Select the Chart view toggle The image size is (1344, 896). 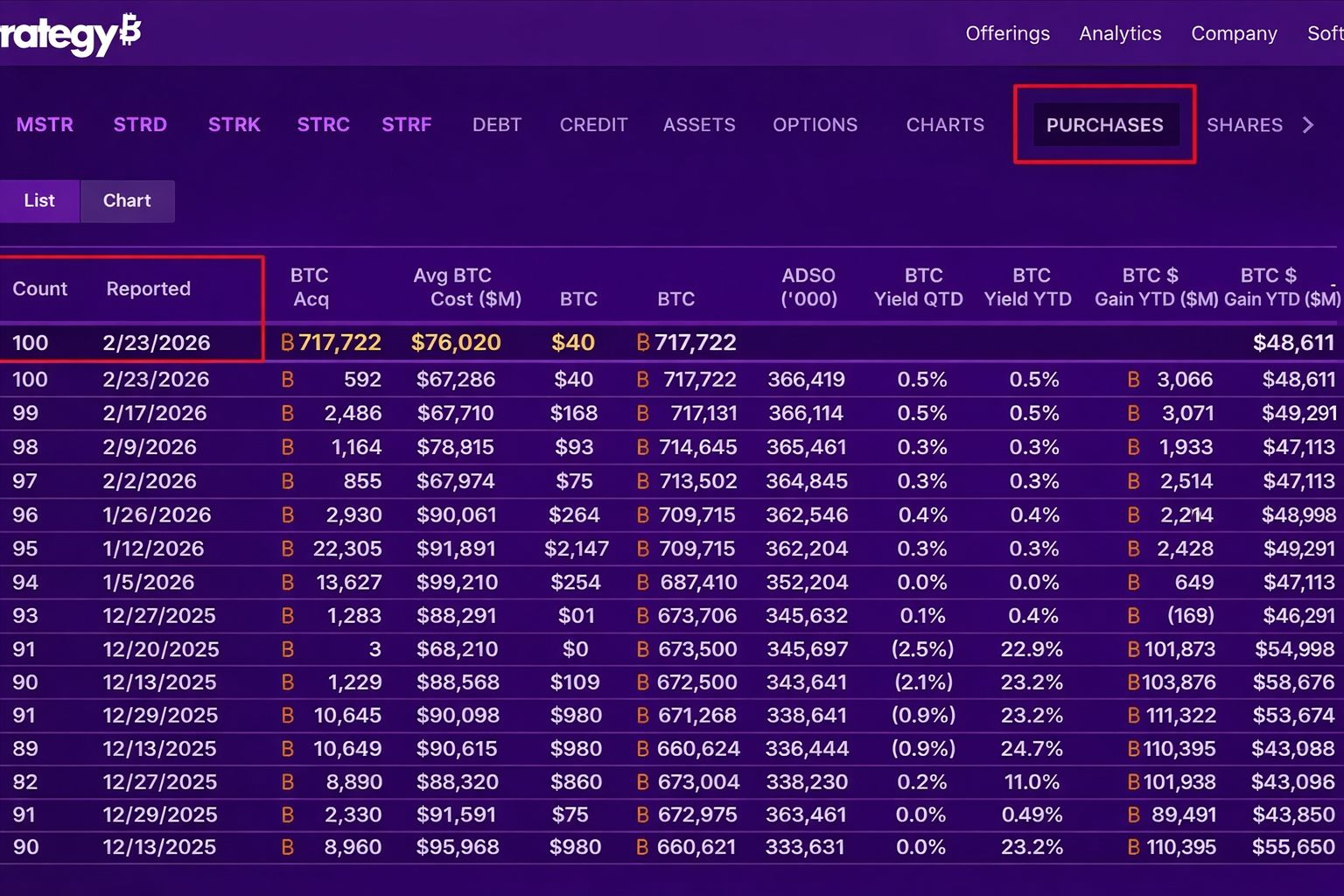click(x=127, y=200)
